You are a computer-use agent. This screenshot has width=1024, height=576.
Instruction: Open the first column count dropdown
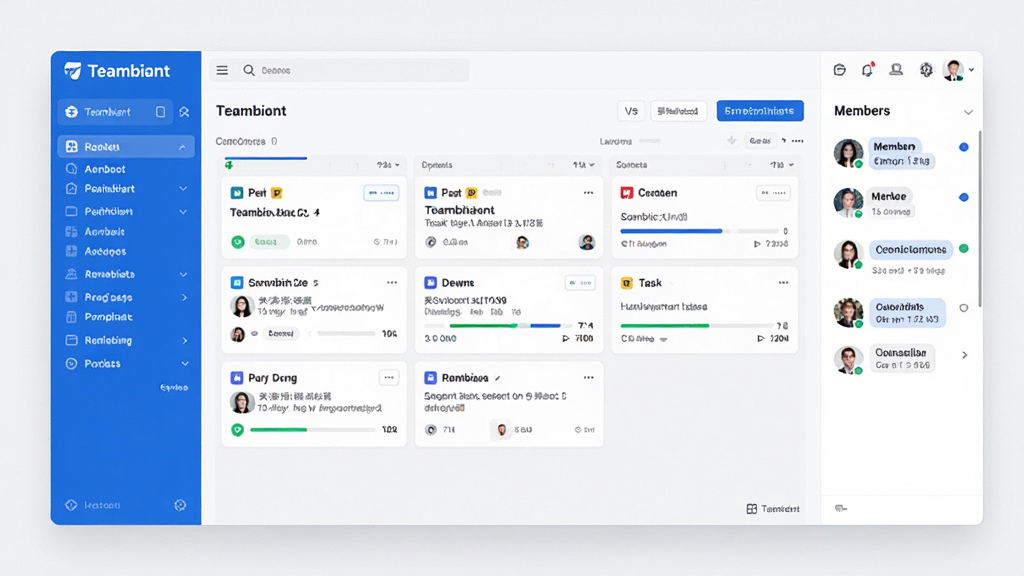(388, 165)
